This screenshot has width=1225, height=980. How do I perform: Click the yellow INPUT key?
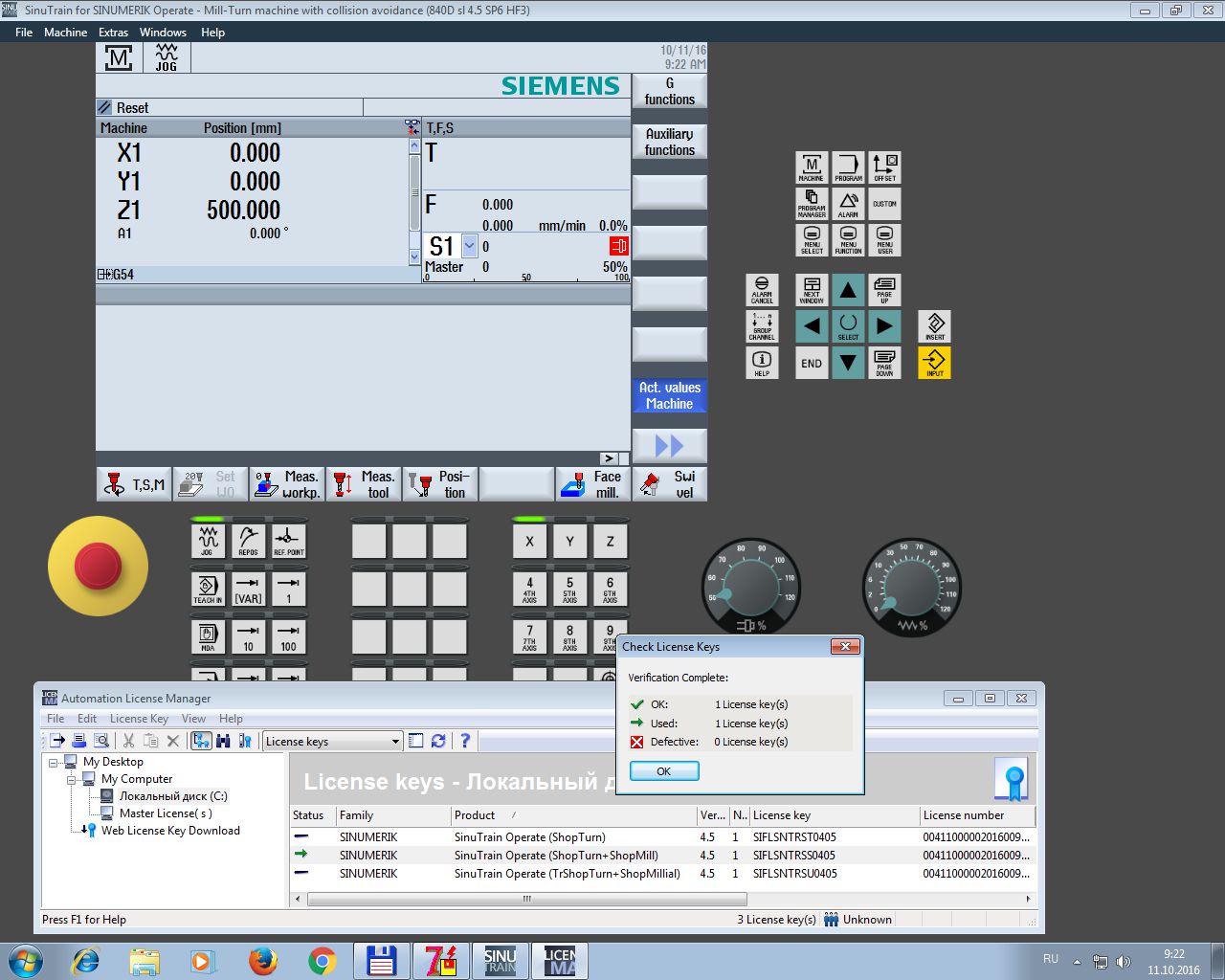[x=935, y=363]
